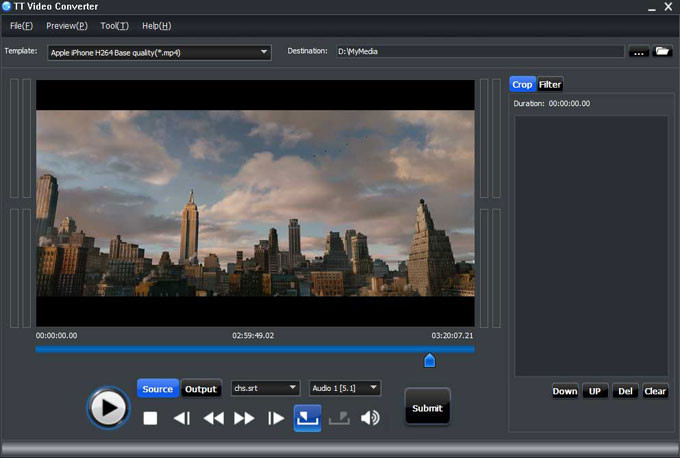Click the TT Video Converter app icon
The image size is (680, 458).
click(6, 6)
